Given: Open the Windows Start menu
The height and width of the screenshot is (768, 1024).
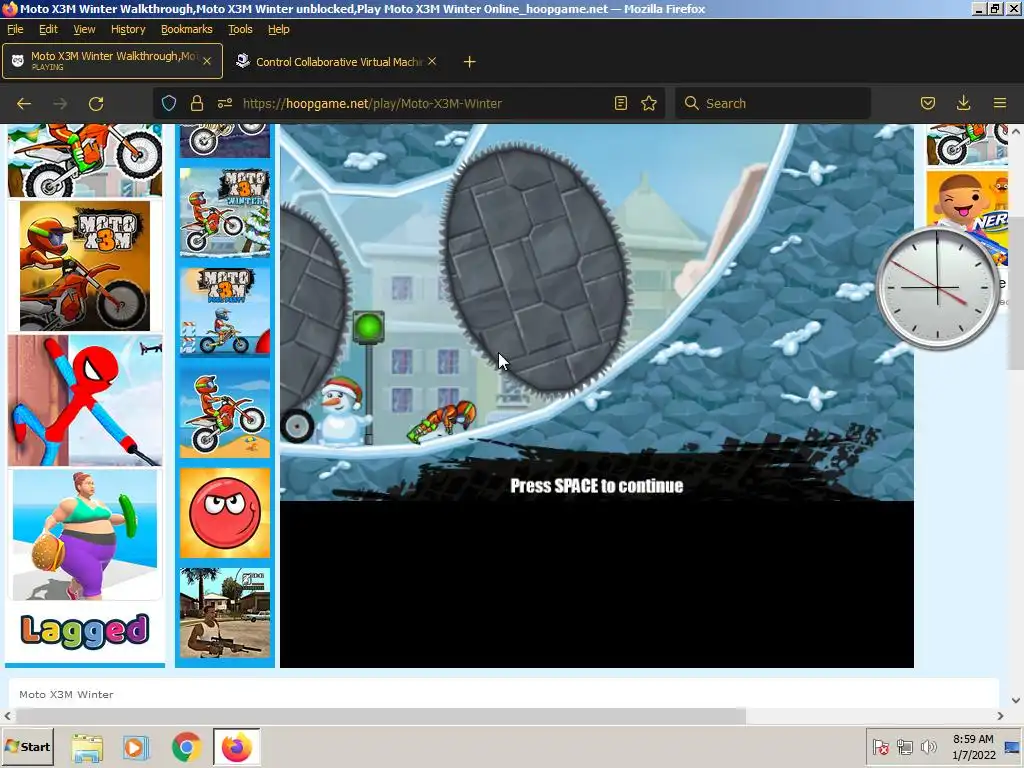Looking at the screenshot, I should pyautogui.click(x=27, y=746).
